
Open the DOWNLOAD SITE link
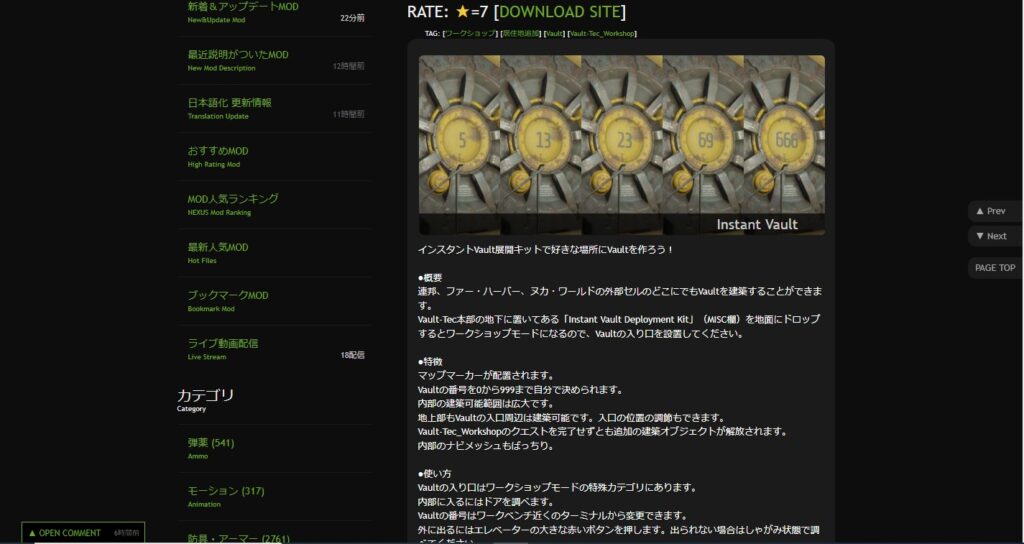[x=560, y=12]
